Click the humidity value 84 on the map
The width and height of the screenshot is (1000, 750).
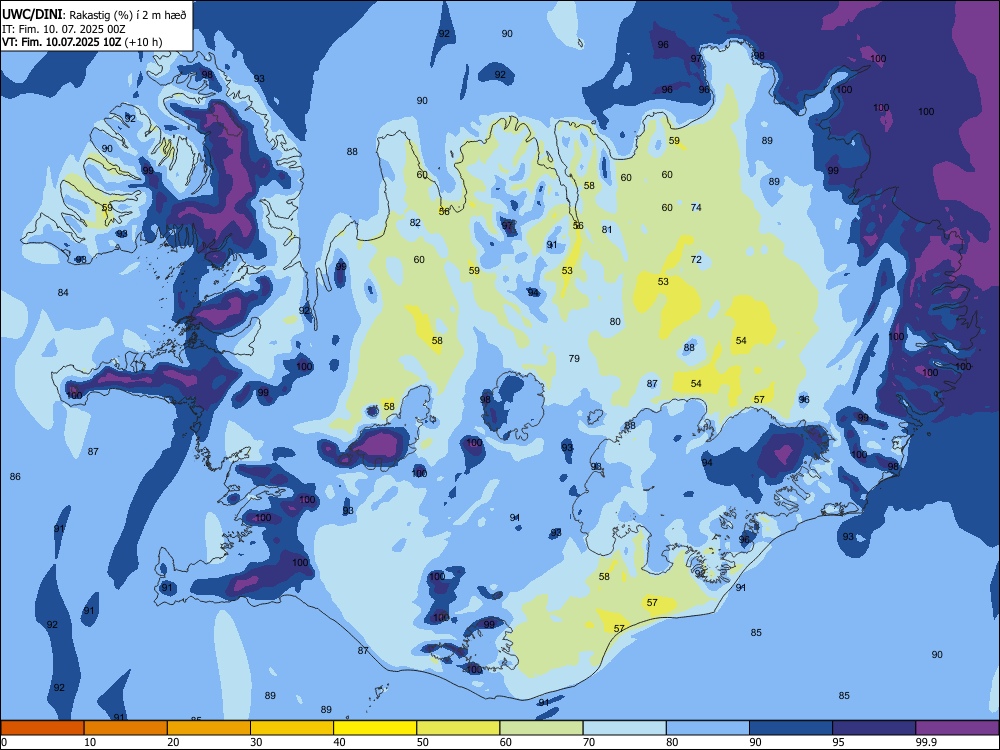pyautogui.click(x=63, y=293)
